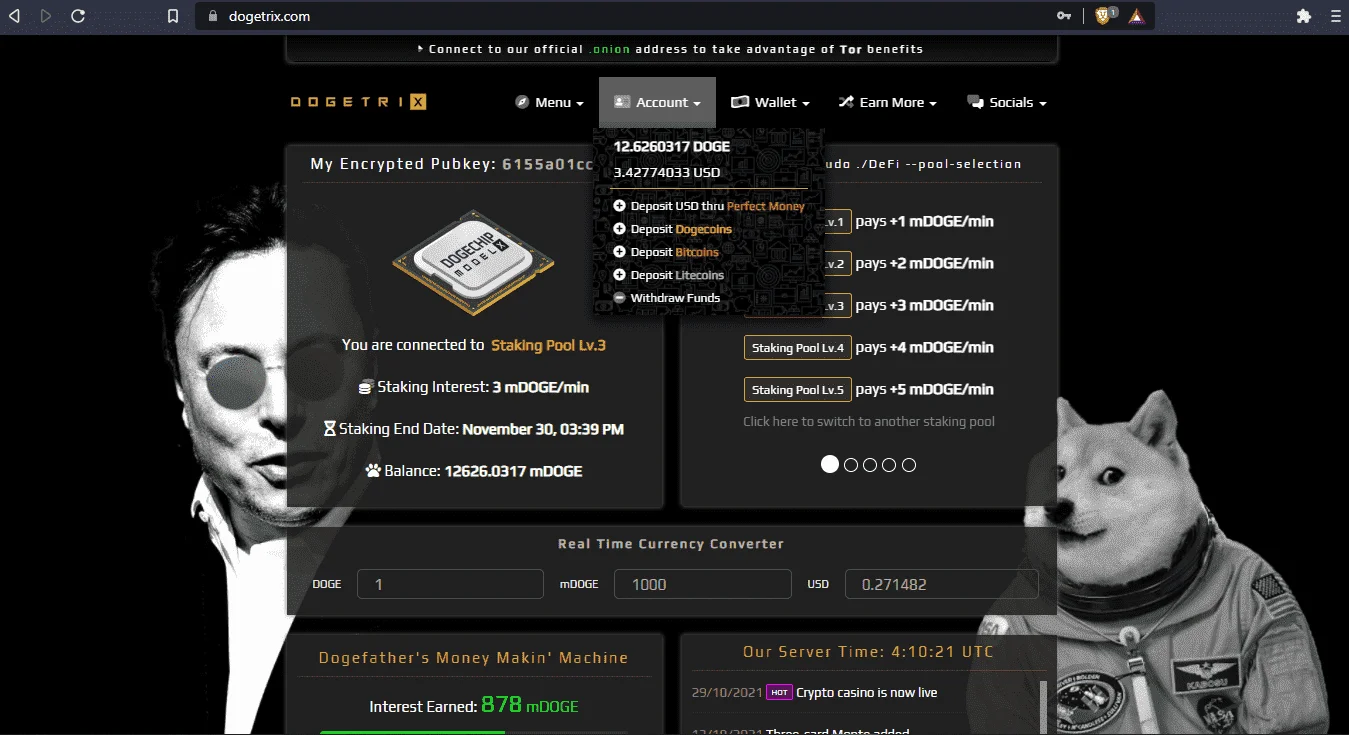Click the Staking Pool Lv.4 button
1349x735 pixels.
798,348
